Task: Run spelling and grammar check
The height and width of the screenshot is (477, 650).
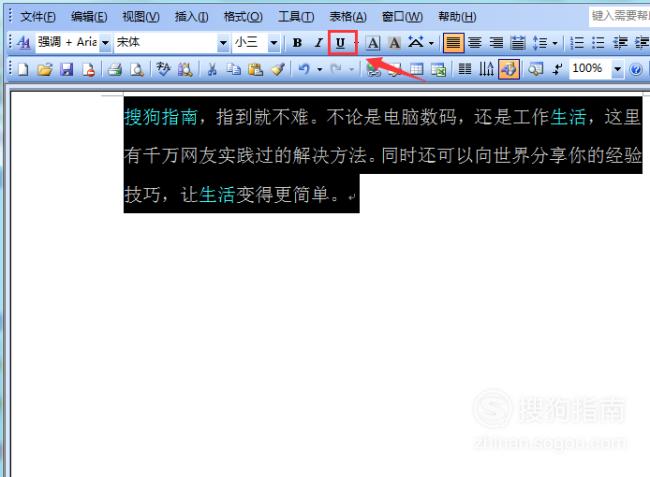Action: (163, 69)
